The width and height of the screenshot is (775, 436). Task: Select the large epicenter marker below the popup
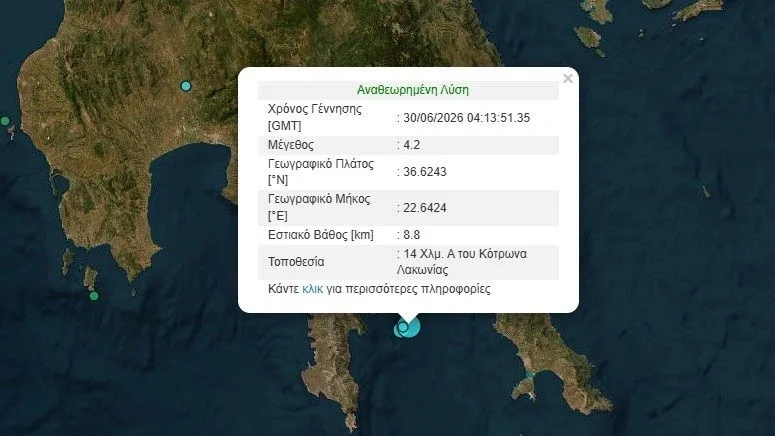pyautogui.click(x=410, y=326)
